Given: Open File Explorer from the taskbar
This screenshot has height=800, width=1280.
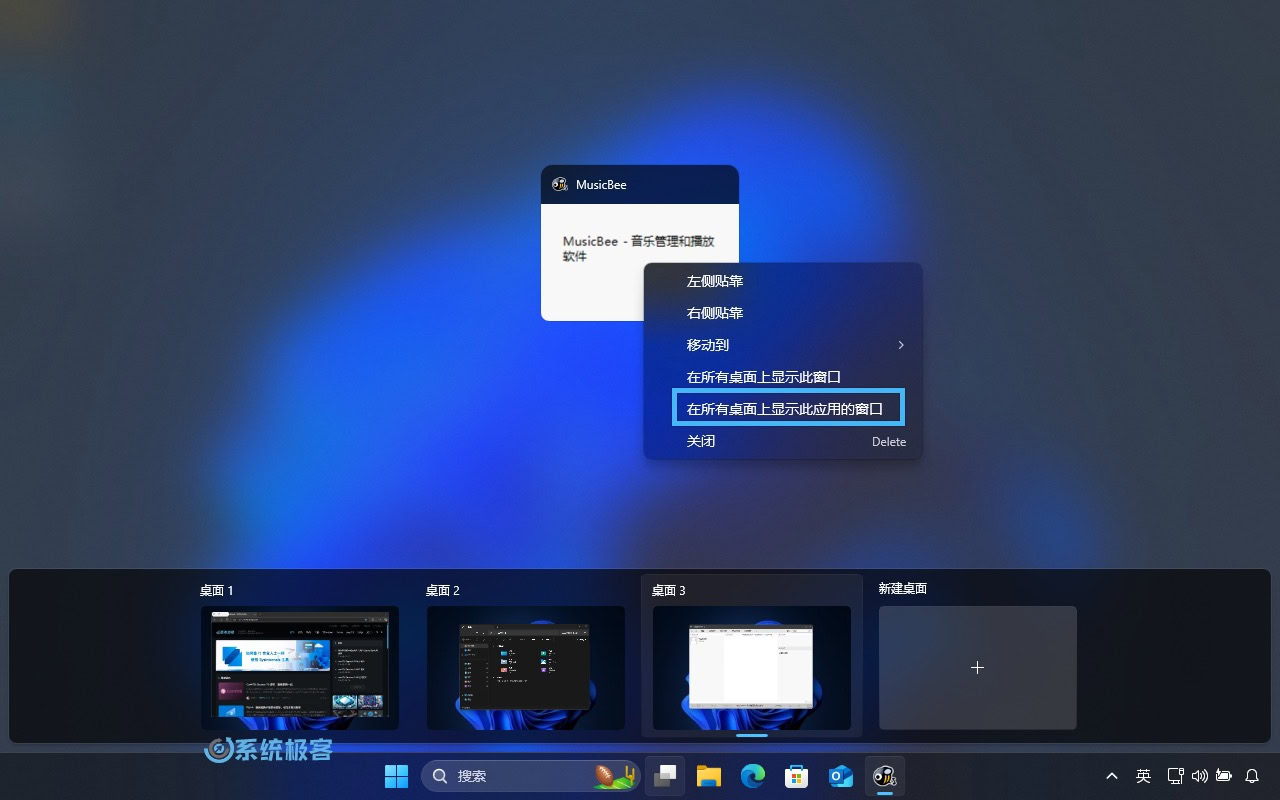Looking at the screenshot, I should click(709, 776).
